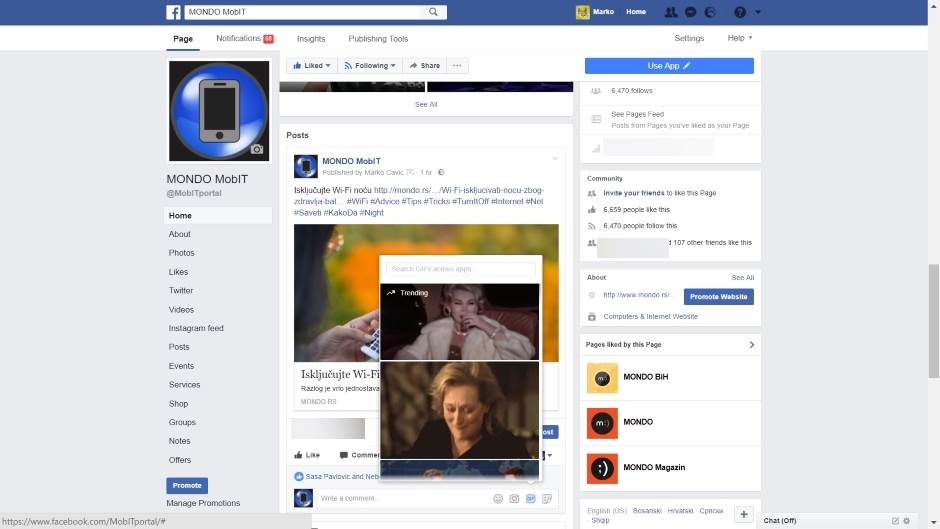Click the plus button to add language
940x529 pixels.
tap(743, 515)
